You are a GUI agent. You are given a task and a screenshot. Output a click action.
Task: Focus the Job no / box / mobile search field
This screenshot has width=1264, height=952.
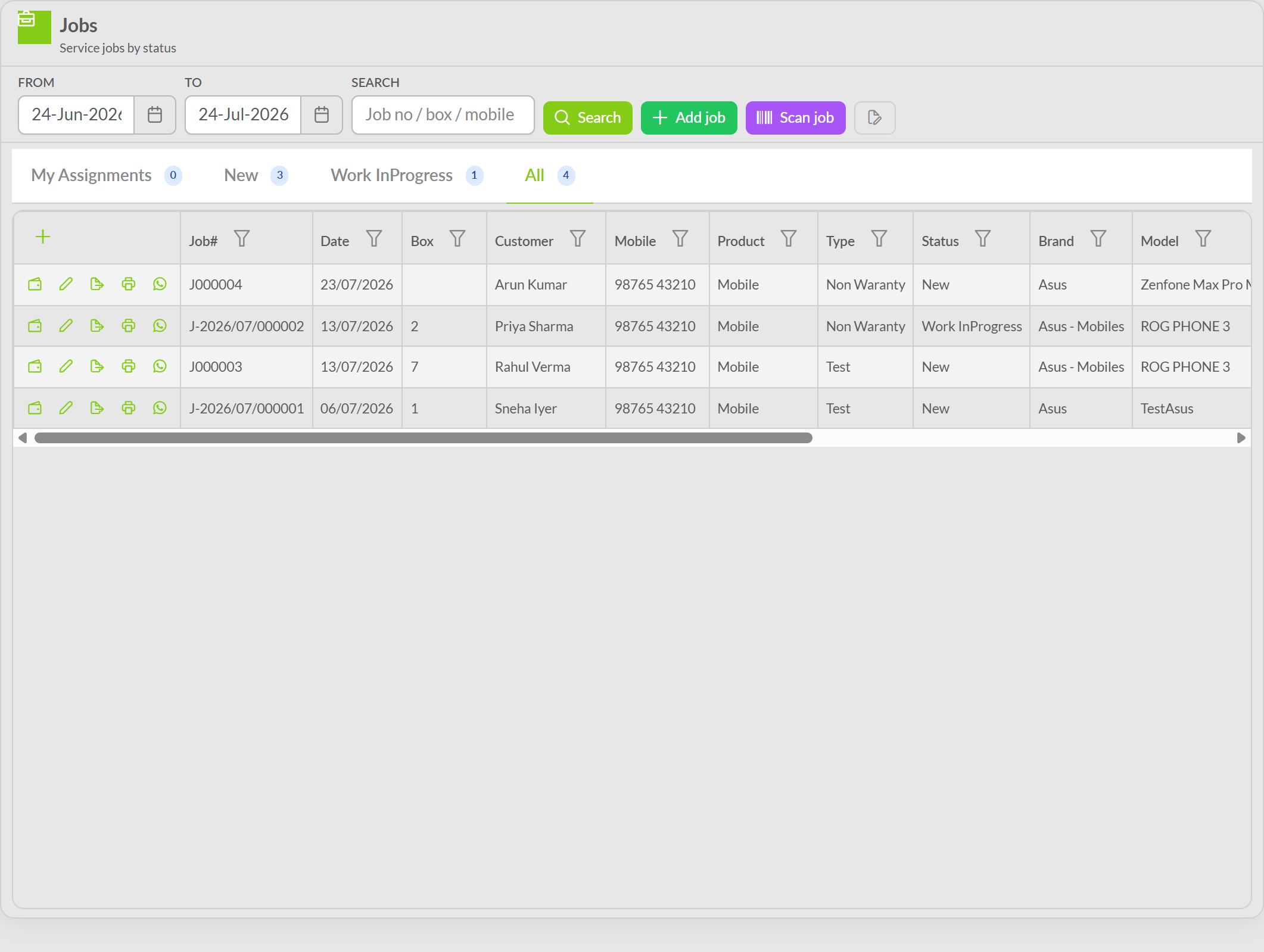(x=443, y=114)
